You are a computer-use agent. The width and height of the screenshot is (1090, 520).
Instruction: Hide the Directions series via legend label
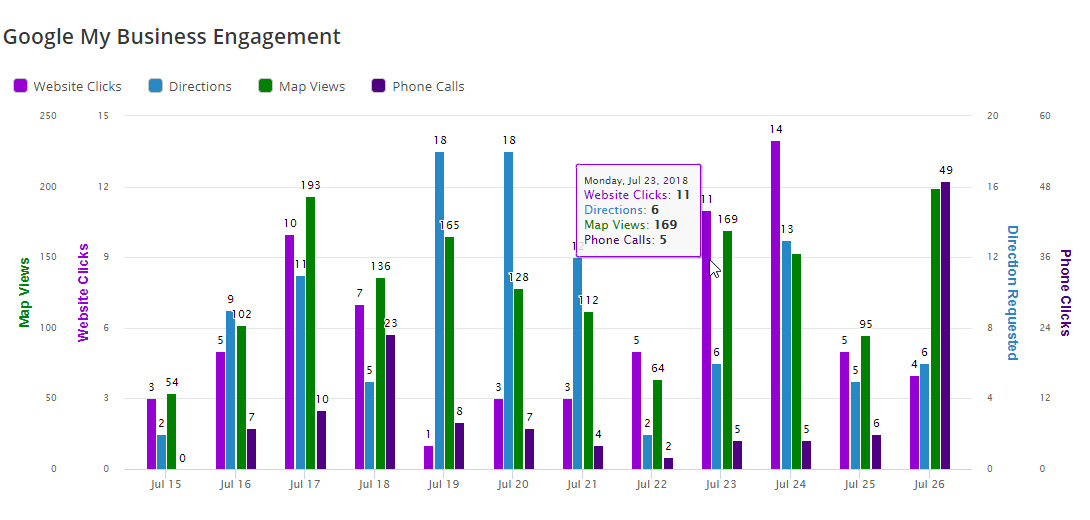pyautogui.click(x=200, y=86)
